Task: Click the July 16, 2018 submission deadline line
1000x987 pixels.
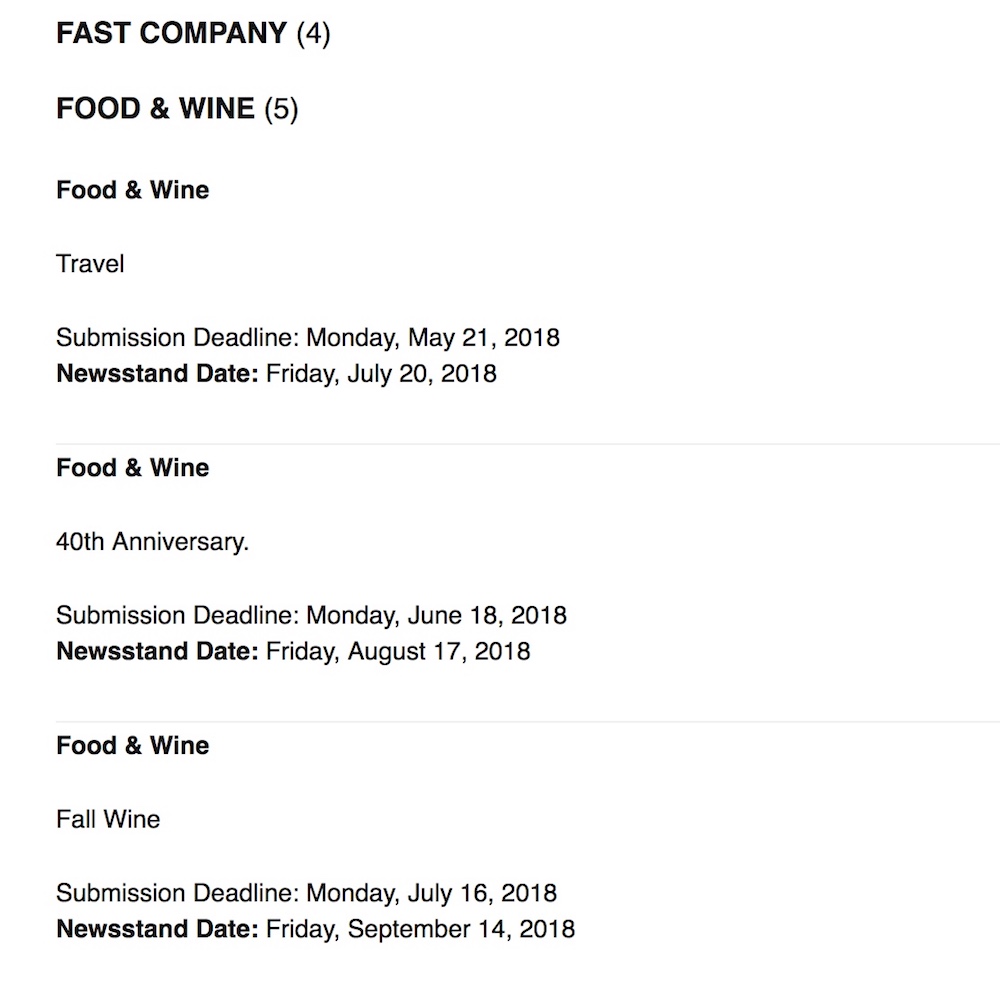Action: (x=306, y=893)
